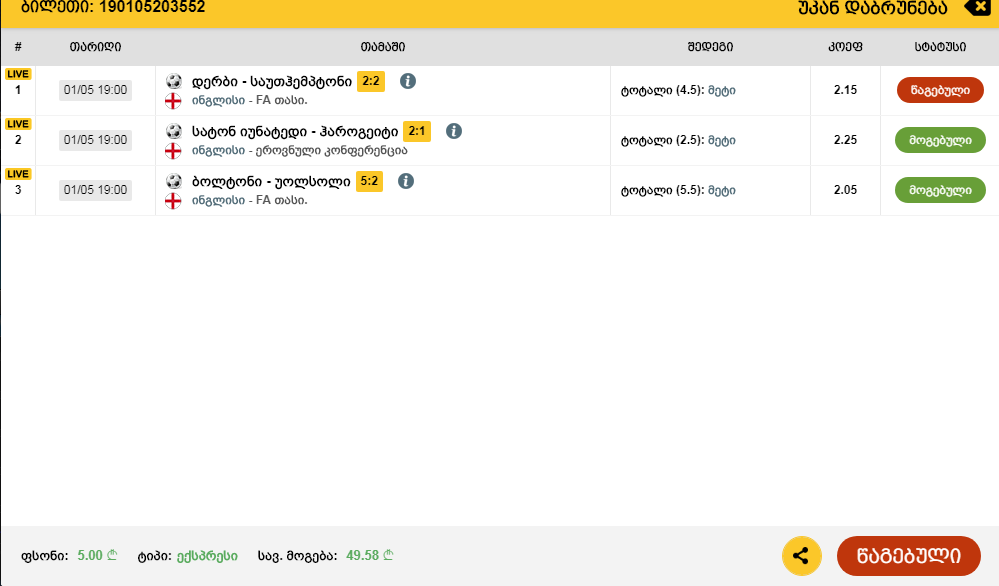This screenshot has height=586, width=999.
Task: Click the # column header
Action: (x=18, y=46)
